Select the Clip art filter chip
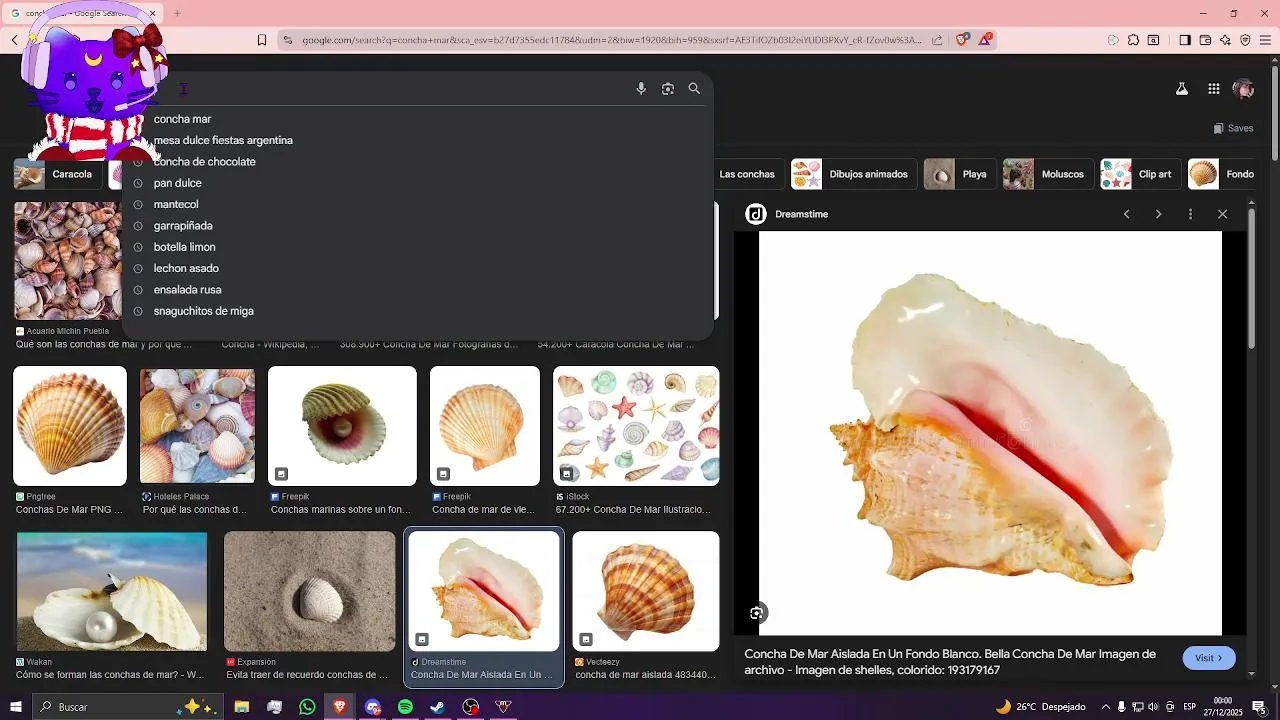 pos(1139,174)
